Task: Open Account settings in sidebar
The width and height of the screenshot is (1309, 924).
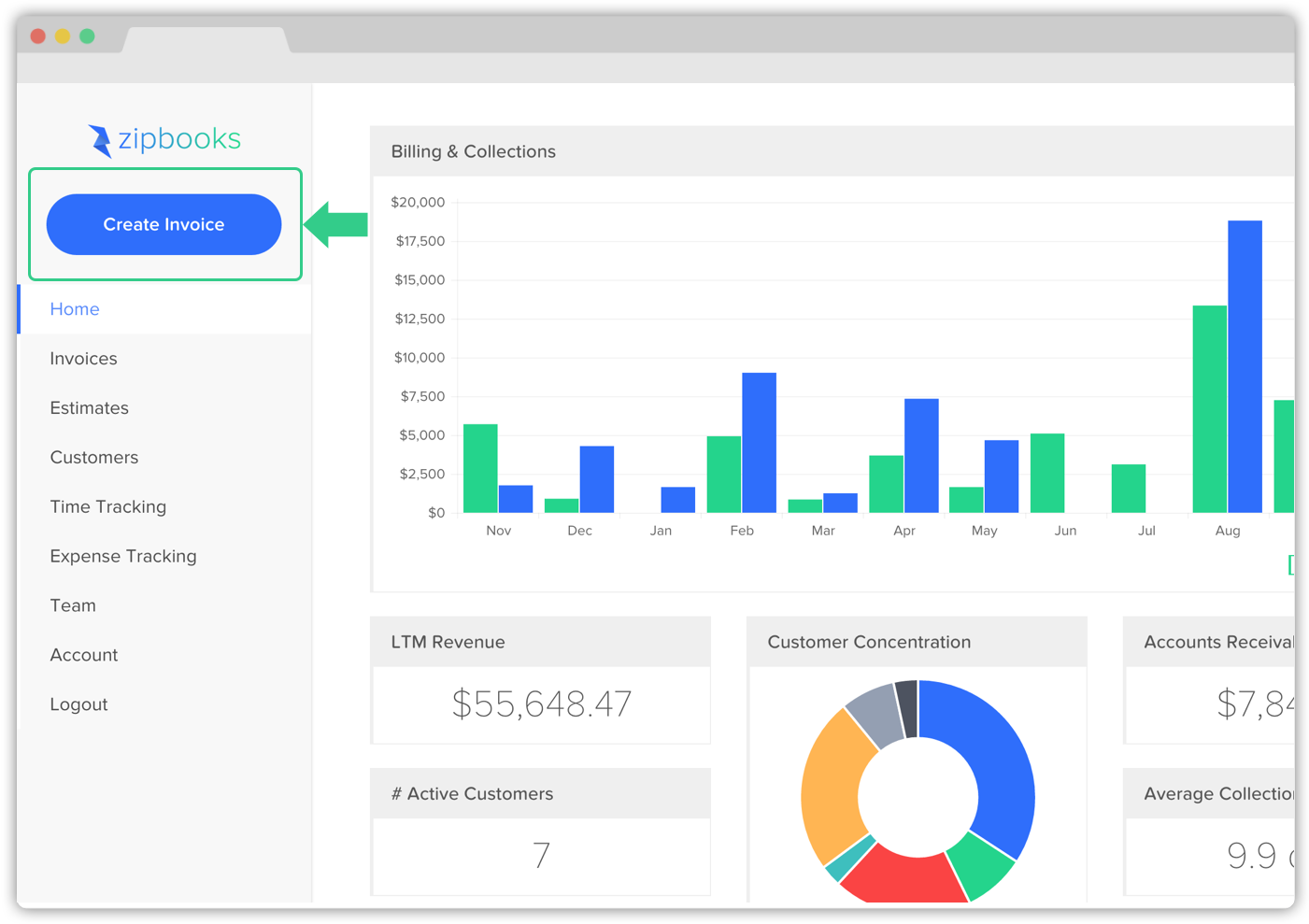Action: click(83, 655)
